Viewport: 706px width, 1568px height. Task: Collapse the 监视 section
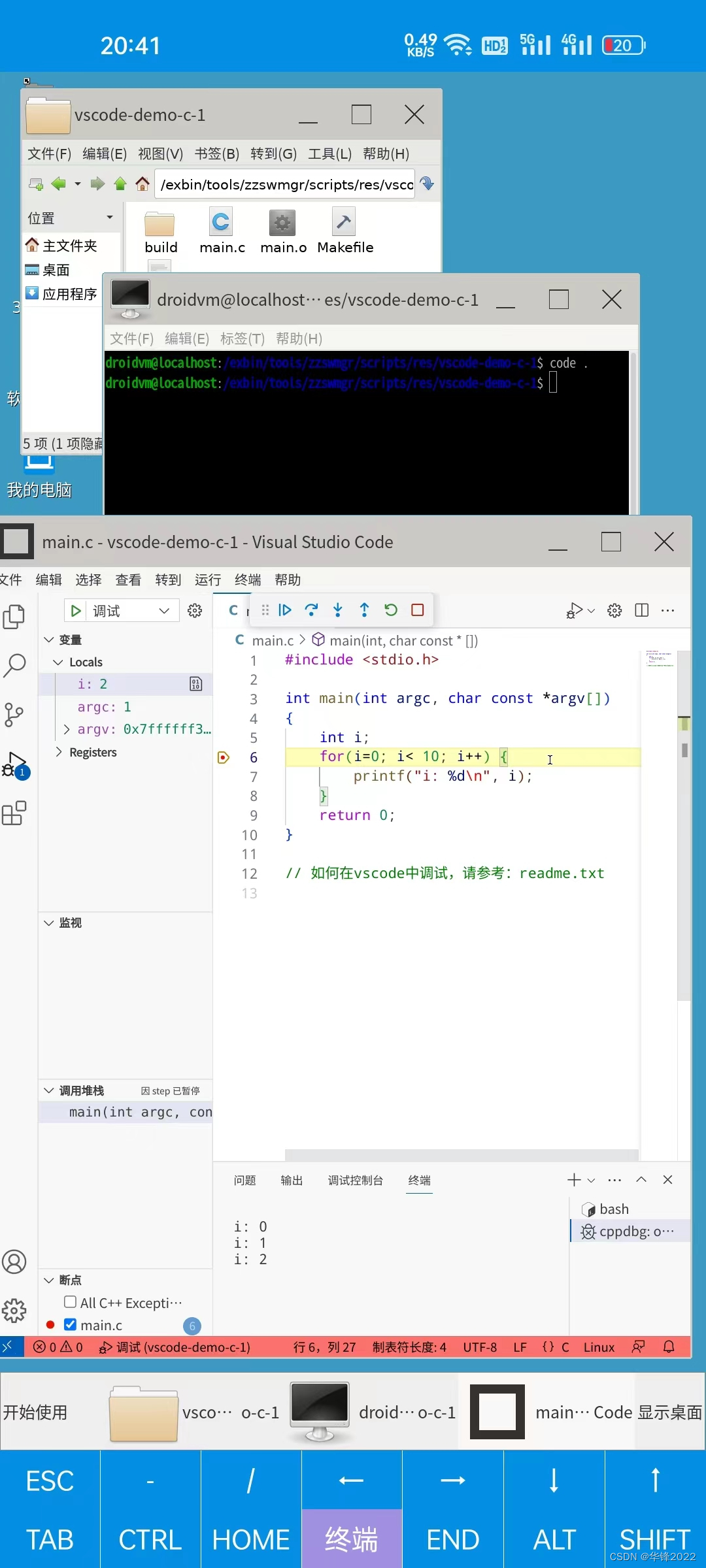tap(48, 923)
